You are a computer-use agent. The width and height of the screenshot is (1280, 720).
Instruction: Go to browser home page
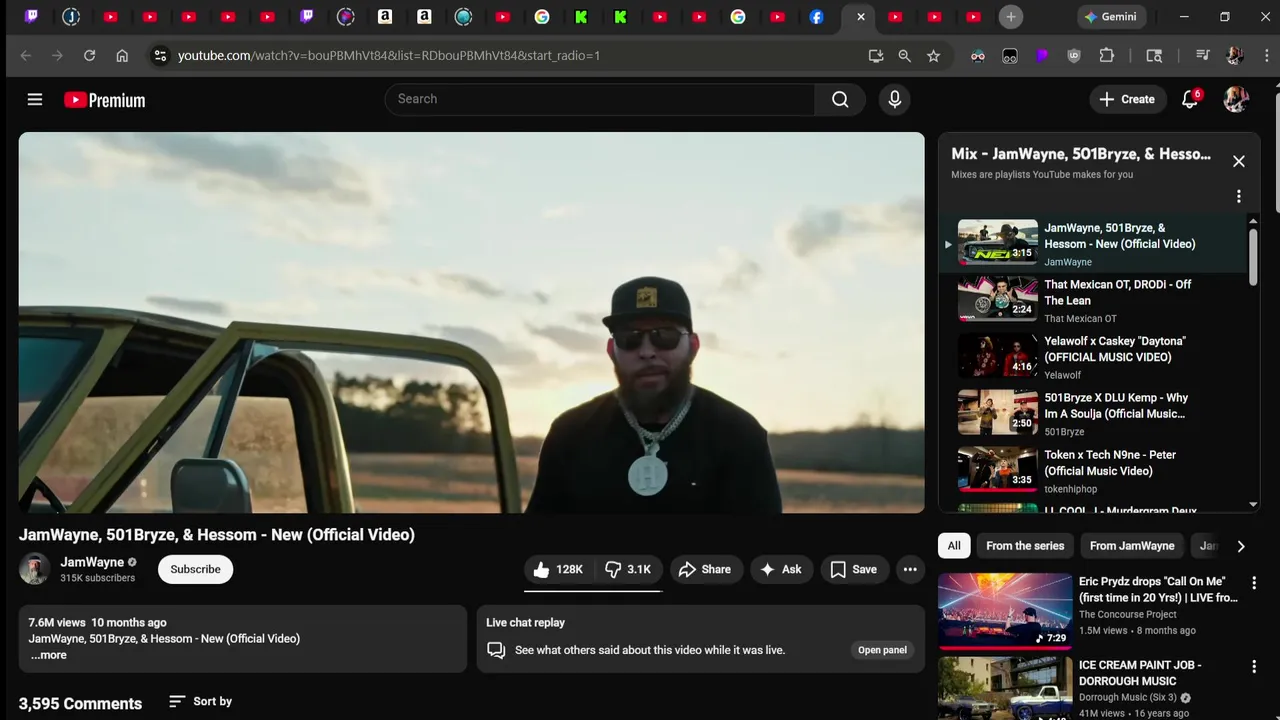tap(122, 56)
